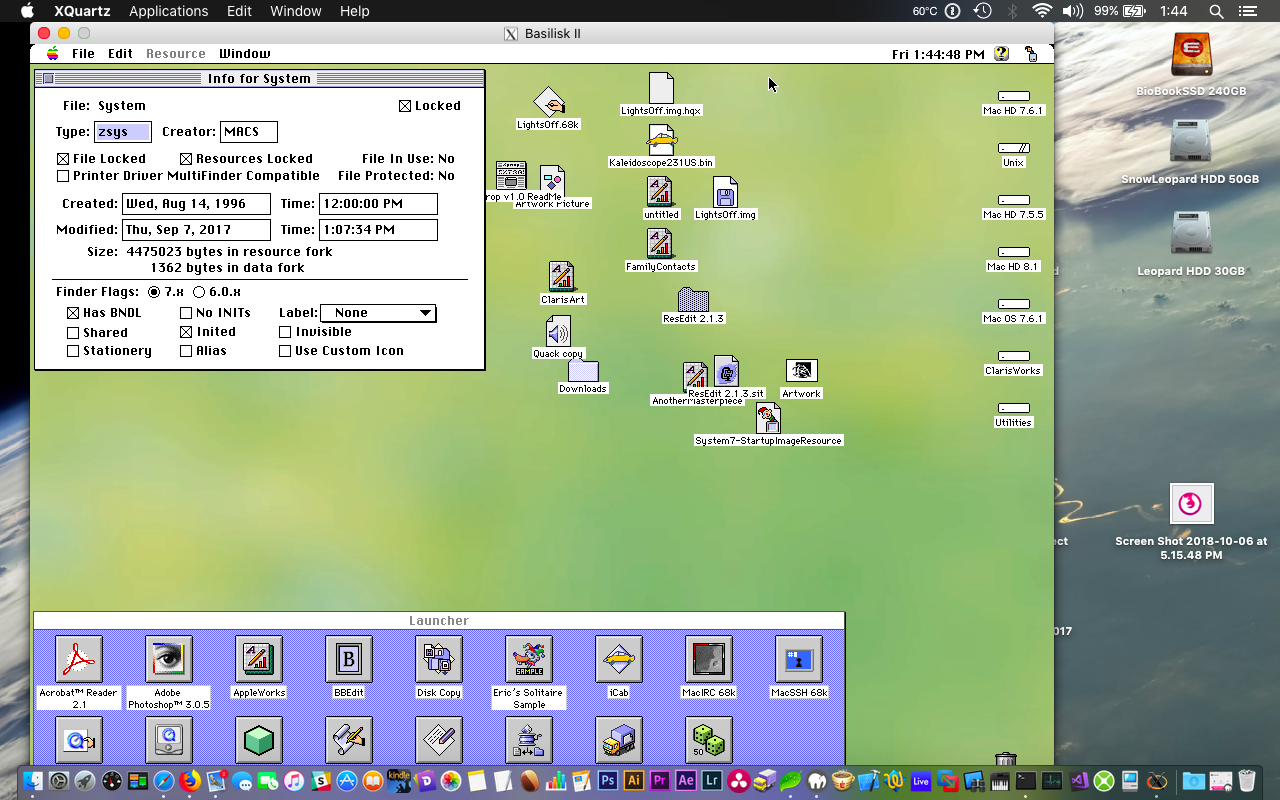Select the untitled document icon

[660, 193]
